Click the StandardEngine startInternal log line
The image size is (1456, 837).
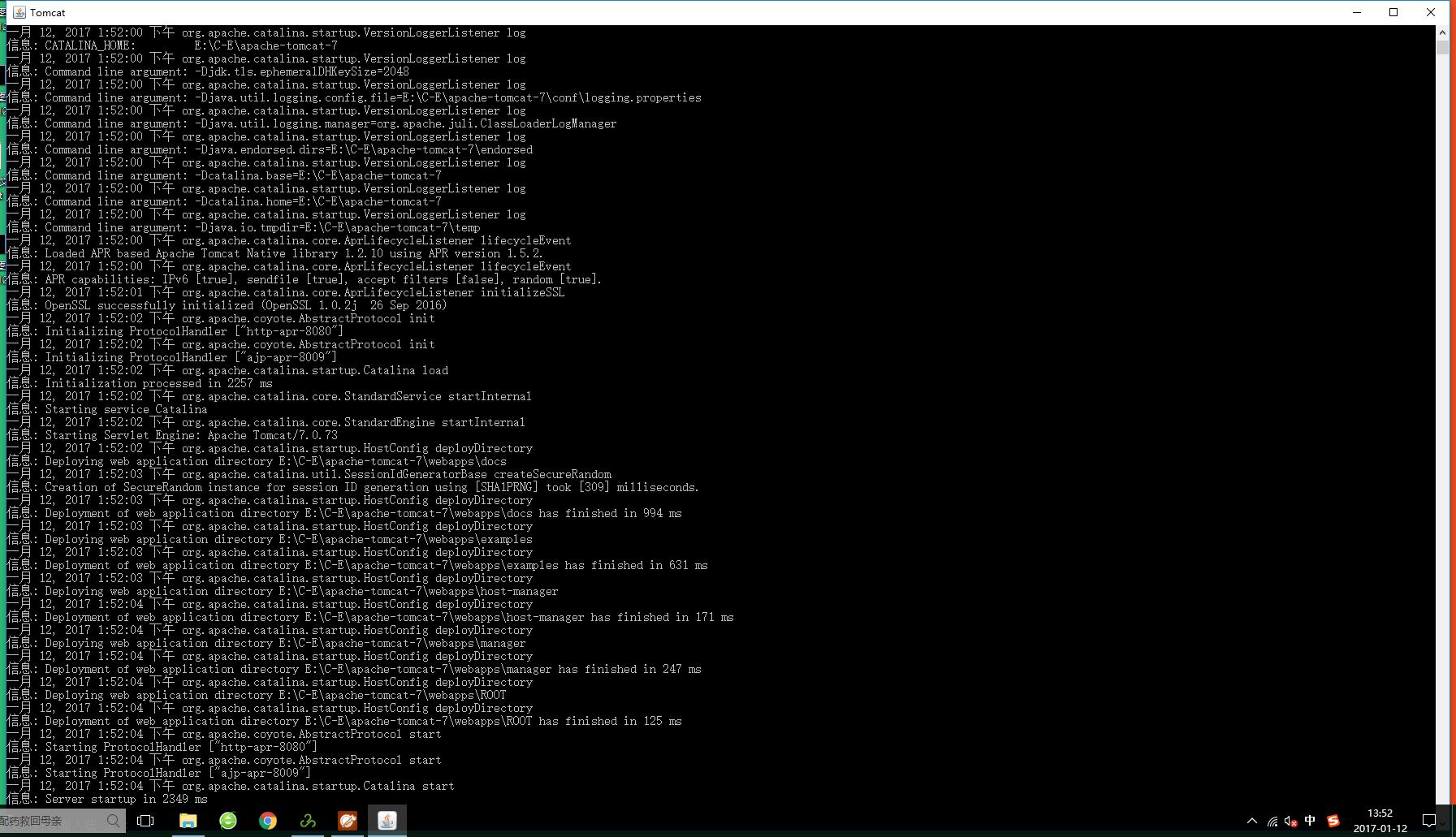point(266,422)
